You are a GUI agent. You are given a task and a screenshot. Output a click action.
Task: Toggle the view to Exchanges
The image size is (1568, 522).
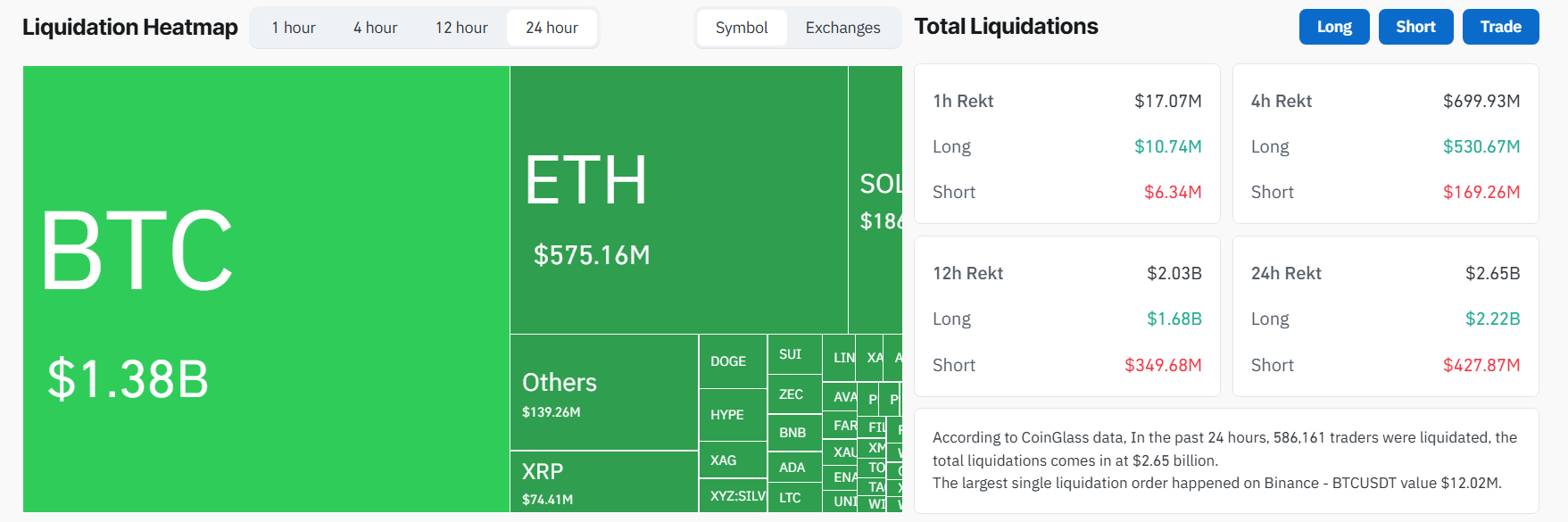[x=842, y=27]
